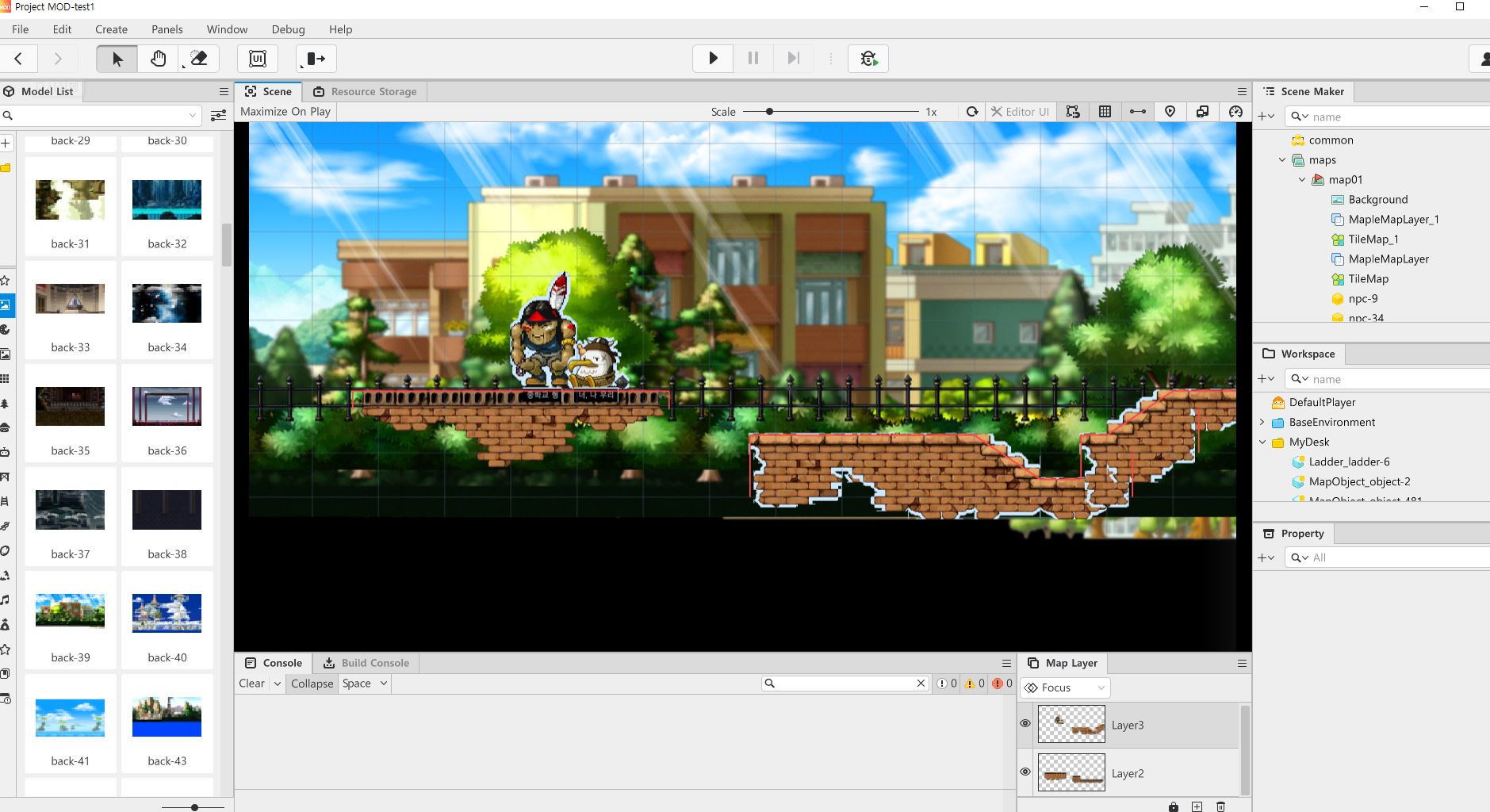This screenshot has width=1490, height=812.
Task: Select the palette category icon
Action: click(x=5, y=330)
